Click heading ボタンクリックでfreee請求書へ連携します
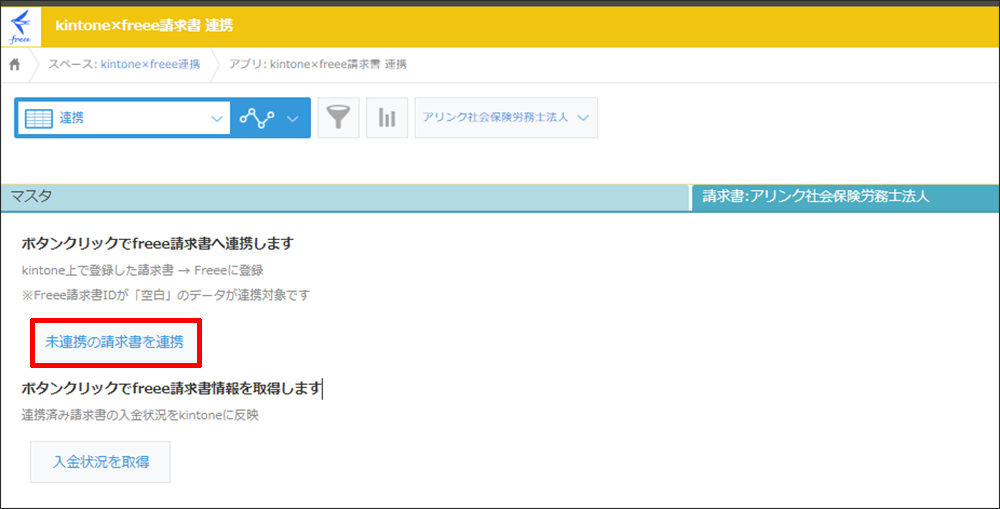 click(x=158, y=243)
